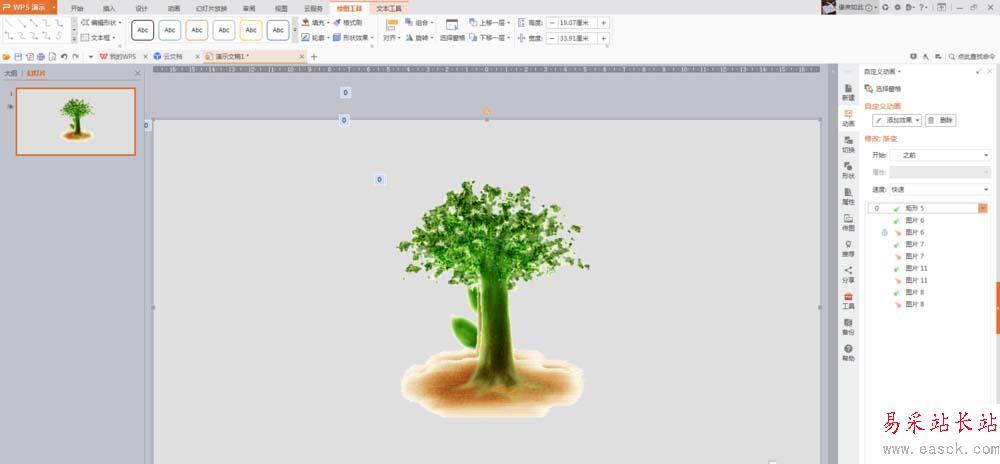The width and height of the screenshot is (1000, 464).
Task: Open the 添加效果 dropdown button
Action: pyautogui.click(x=897, y=120)
